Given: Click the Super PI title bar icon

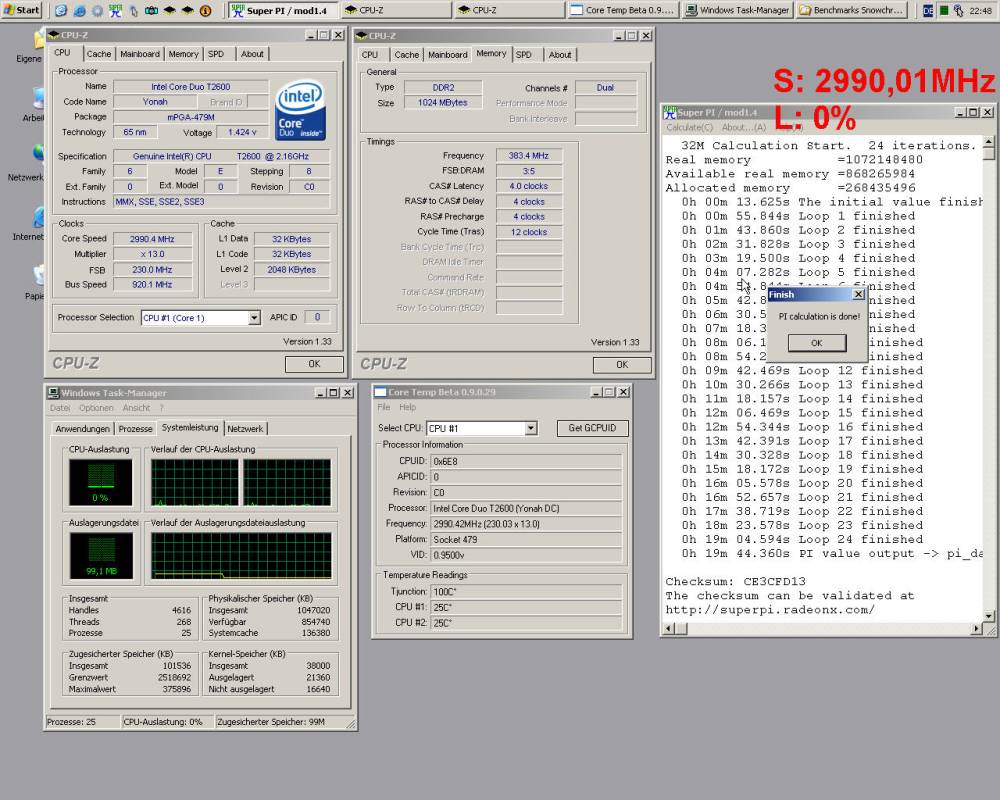Looking at the screenshot, I should tap(670, 112).
